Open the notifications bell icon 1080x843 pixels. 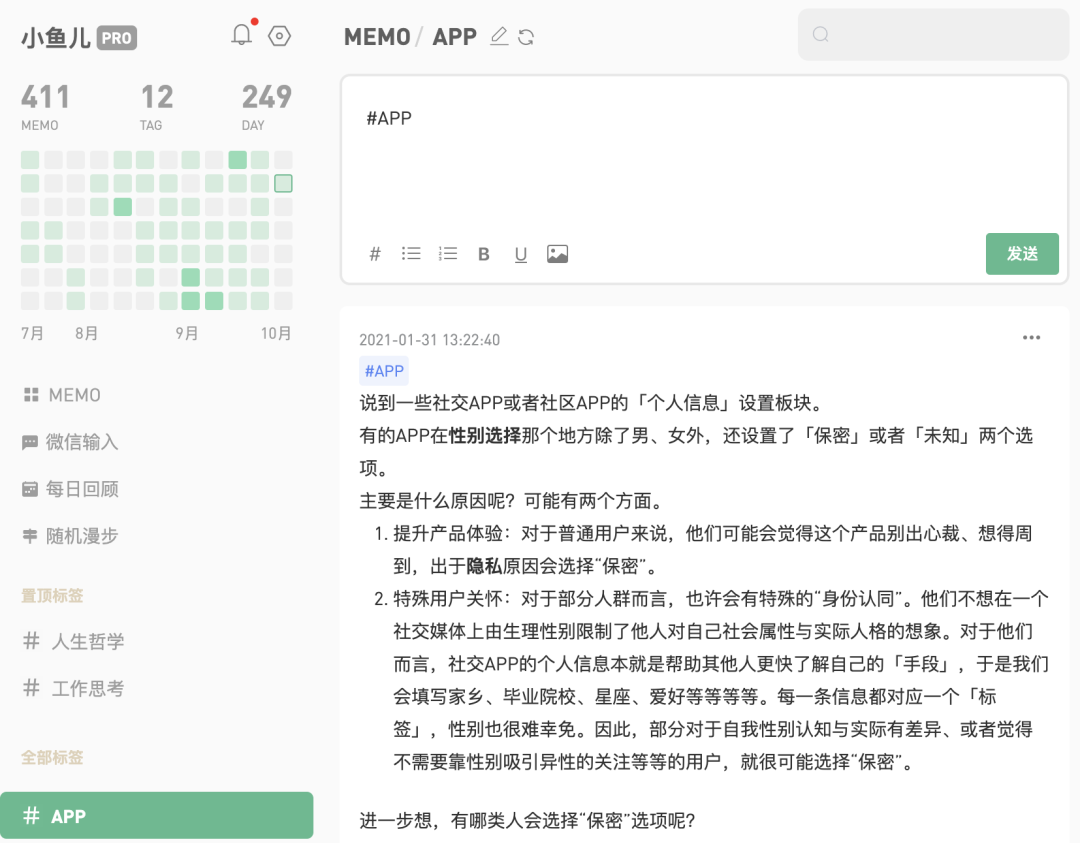click(242, 35)
